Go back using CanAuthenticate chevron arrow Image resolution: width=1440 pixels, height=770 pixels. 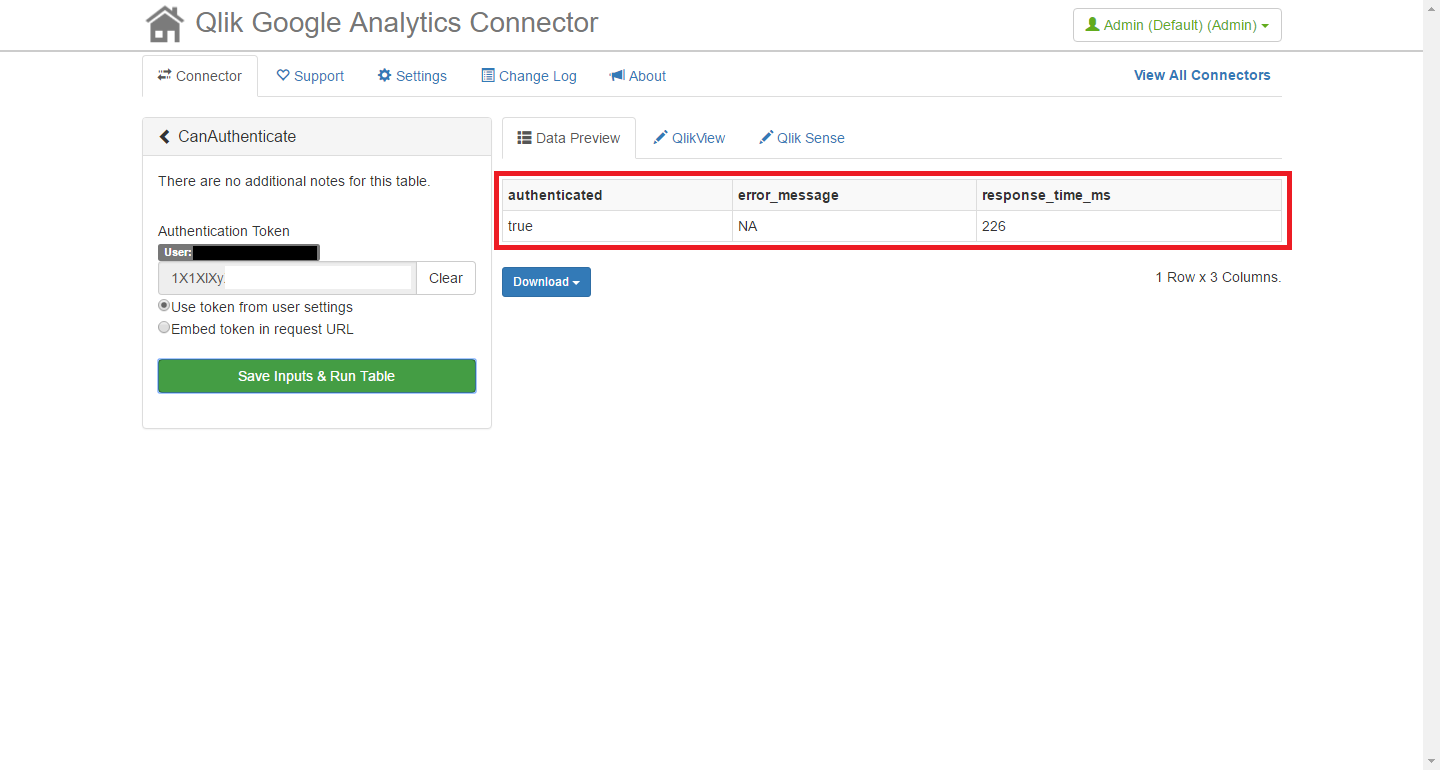click(165, 137)
